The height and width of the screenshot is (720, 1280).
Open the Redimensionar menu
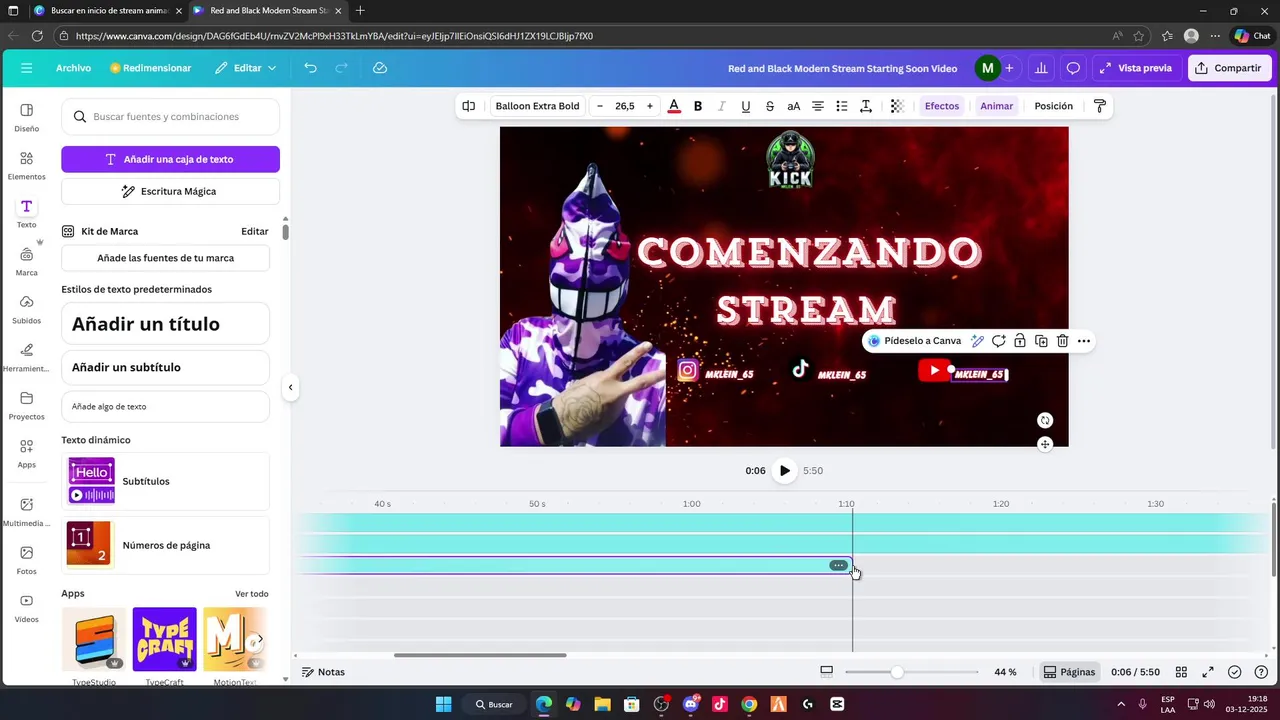(x=151, y=68)
